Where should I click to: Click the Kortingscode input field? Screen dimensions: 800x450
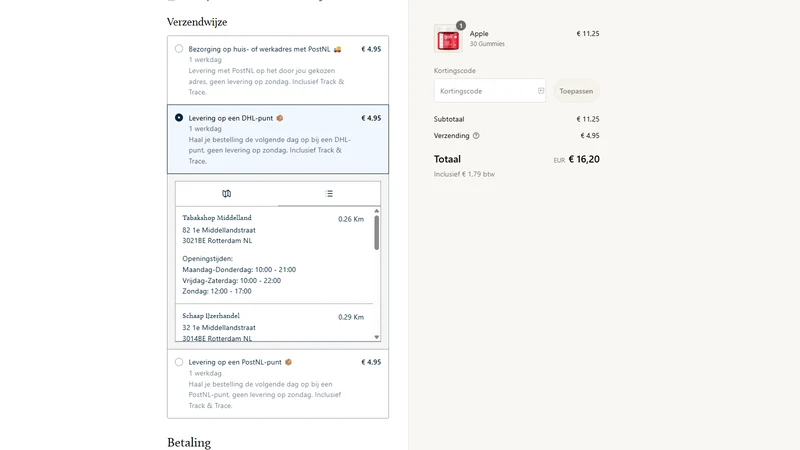(489, 91)
